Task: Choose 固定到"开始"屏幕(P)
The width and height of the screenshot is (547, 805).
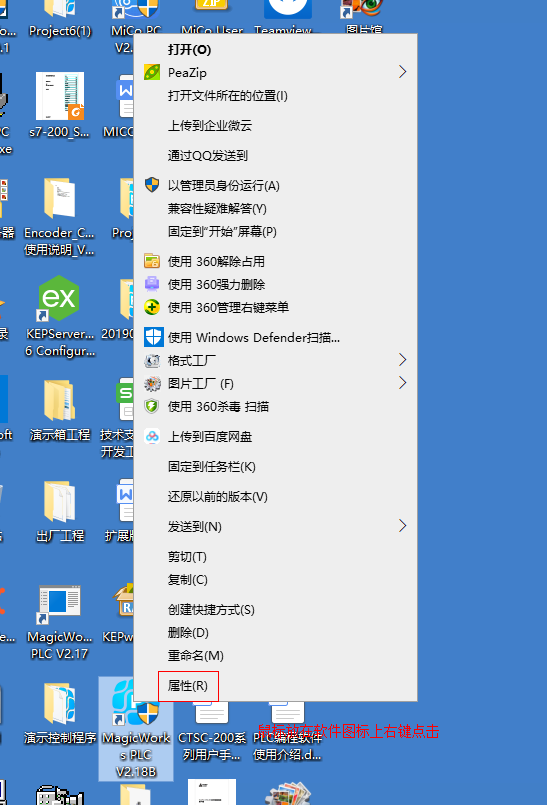Action: point(222,232)
